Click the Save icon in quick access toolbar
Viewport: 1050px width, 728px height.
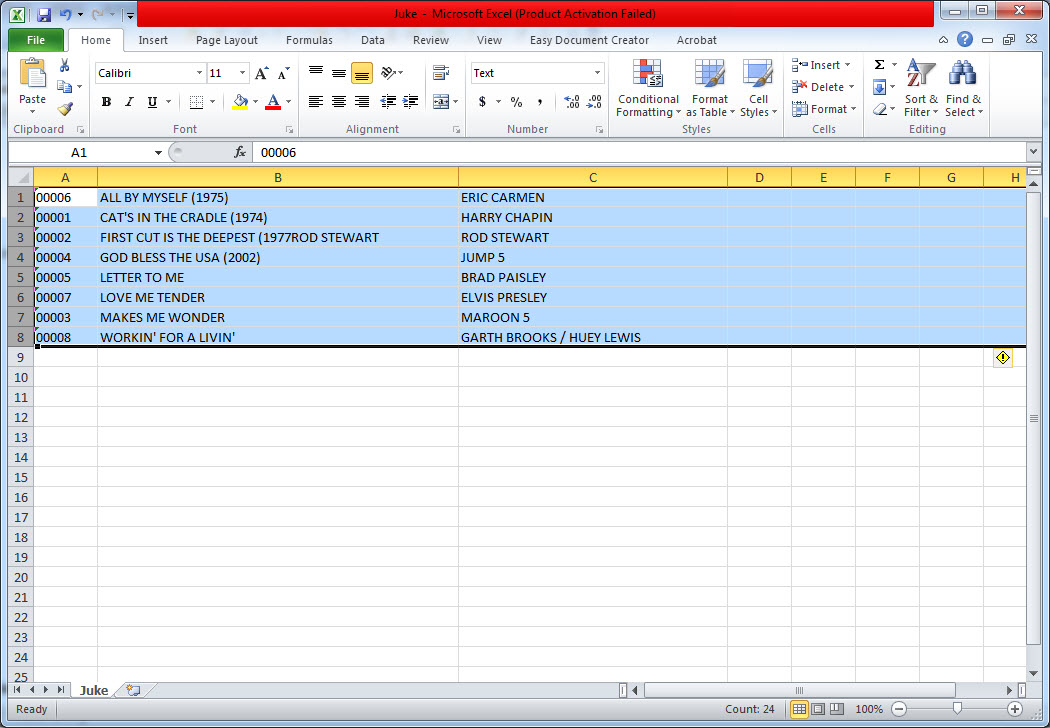(x=44, y=15)
